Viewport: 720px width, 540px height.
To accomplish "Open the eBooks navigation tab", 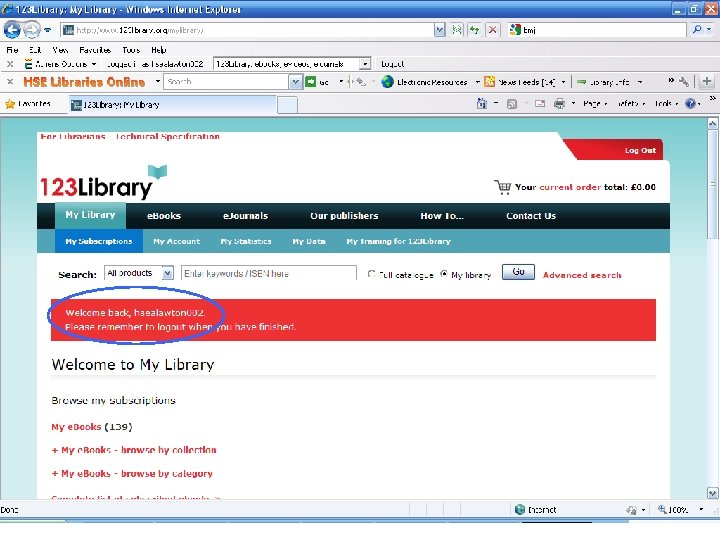I will tap(164, 216).
